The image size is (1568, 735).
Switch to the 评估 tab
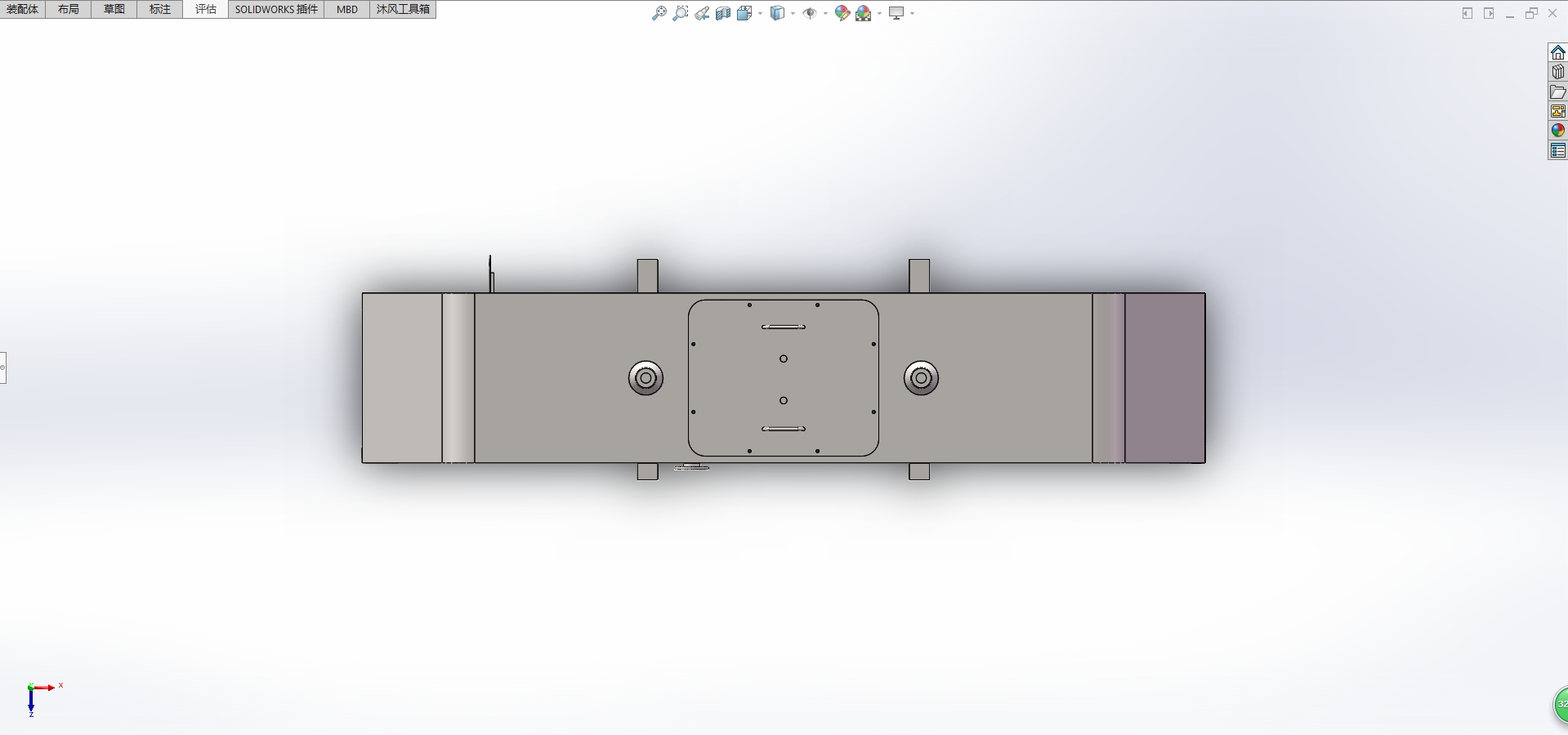206,9
